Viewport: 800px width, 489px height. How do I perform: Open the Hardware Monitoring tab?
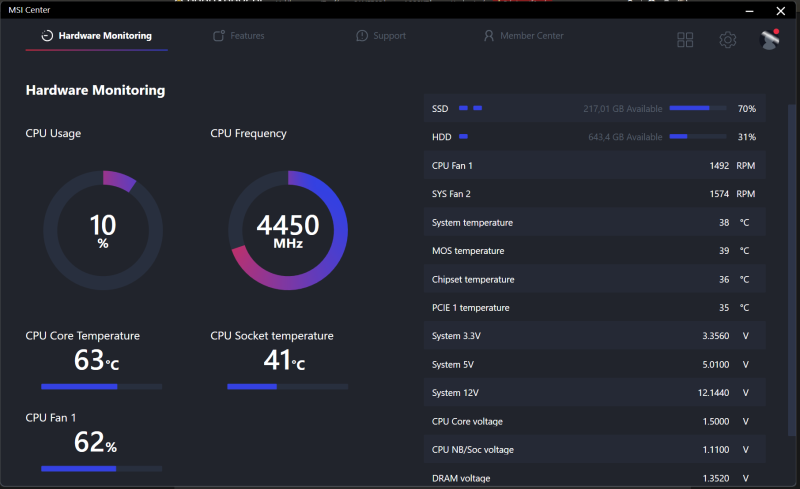tap(96, 36)
